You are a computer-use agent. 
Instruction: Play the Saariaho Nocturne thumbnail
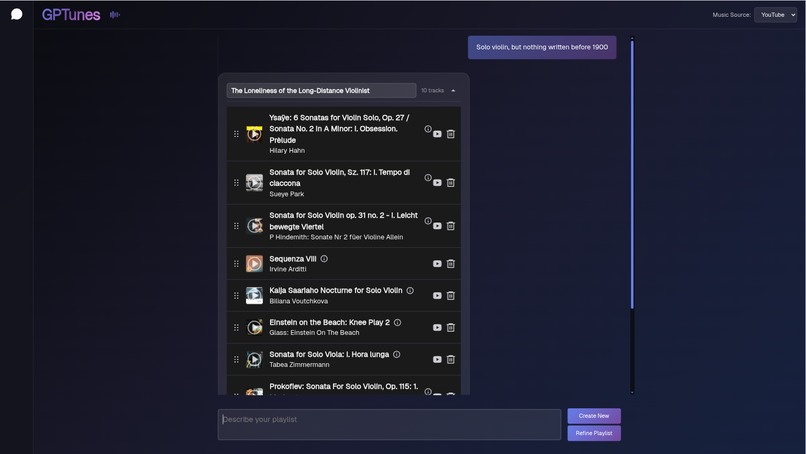click(x=254, y=296)
